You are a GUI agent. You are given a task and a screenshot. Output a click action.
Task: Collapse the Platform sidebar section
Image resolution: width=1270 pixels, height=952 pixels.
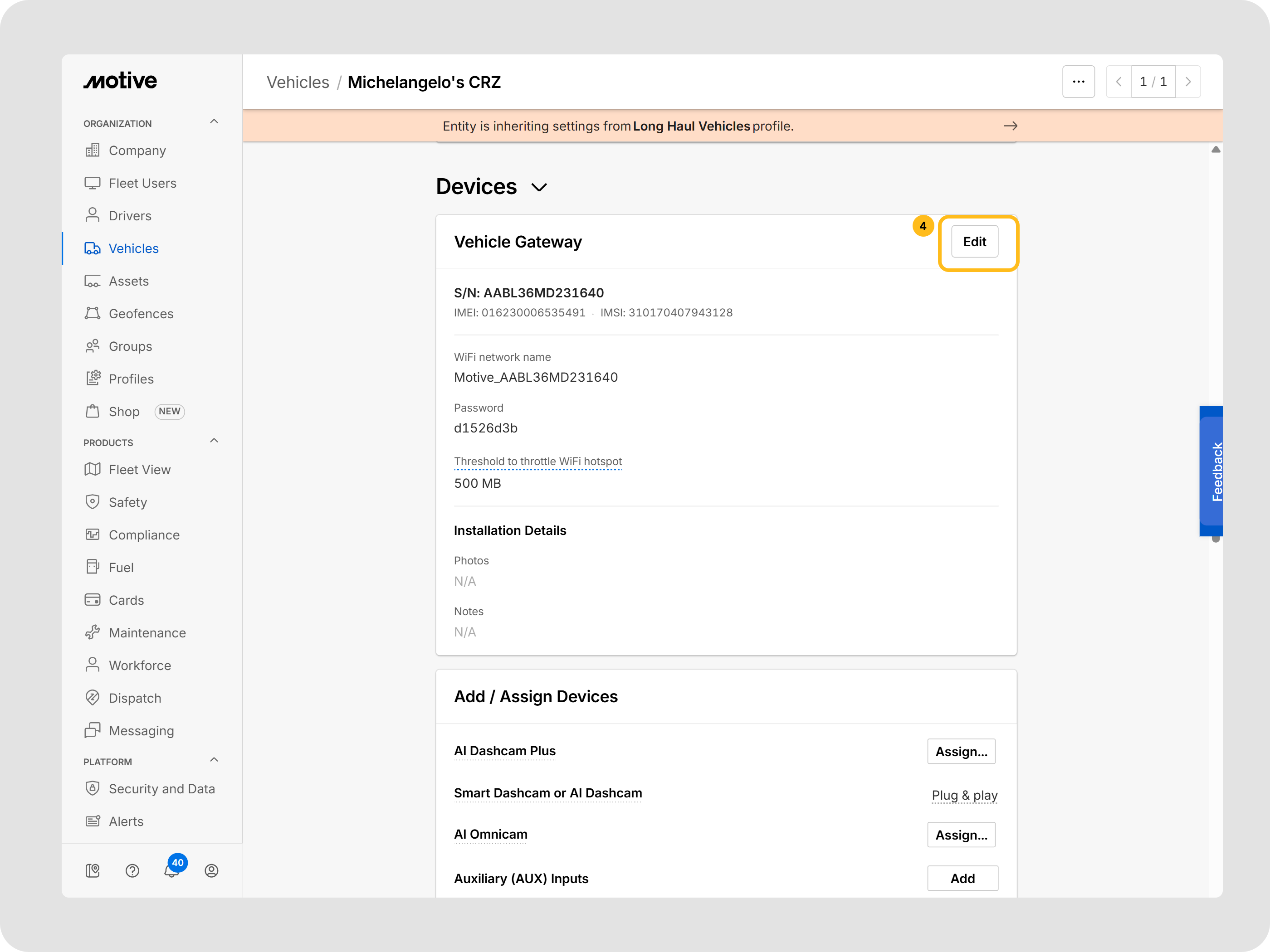(214, 760)
